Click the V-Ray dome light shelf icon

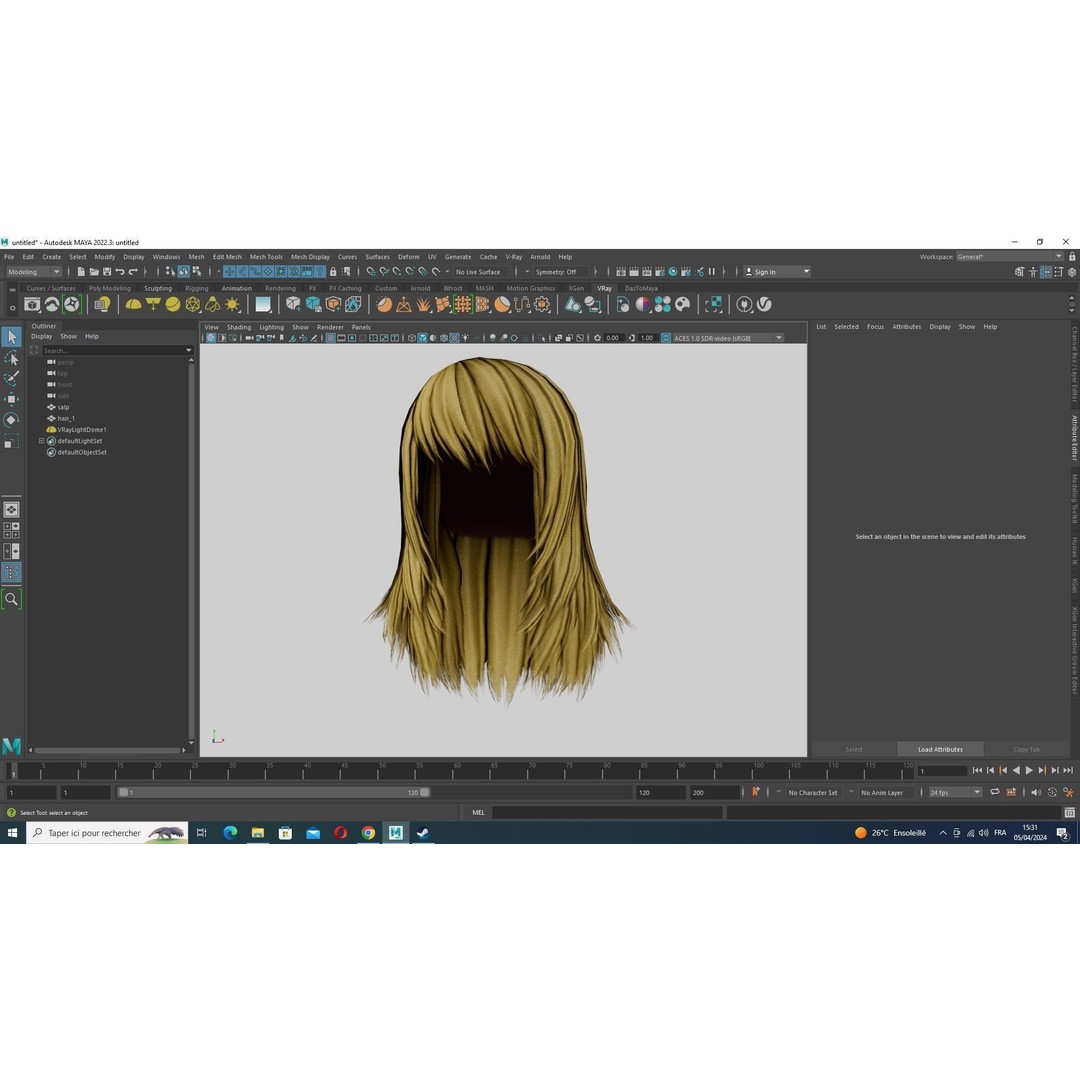133,304
